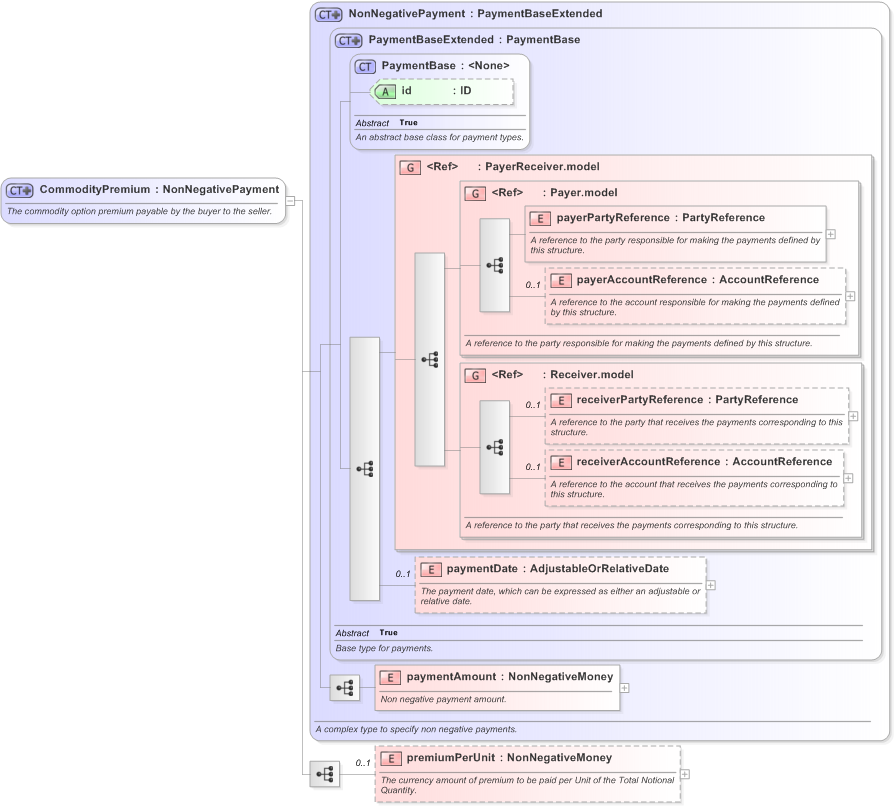Select 'A complex type to specify non negative payments.'
Screen dimensions: 894x806
(x=416, y=730)
